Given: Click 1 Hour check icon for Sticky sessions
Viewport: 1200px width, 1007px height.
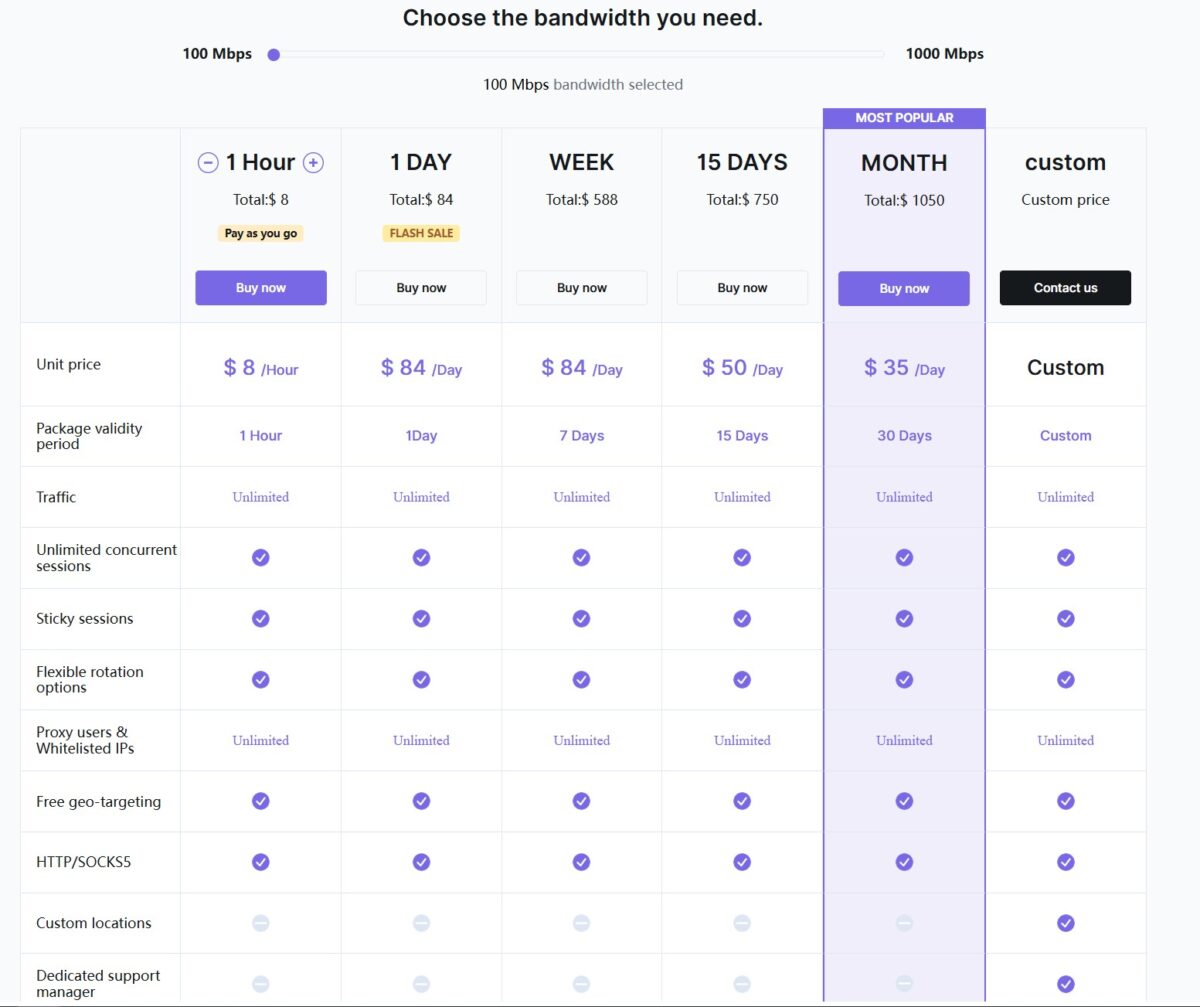Looking at the screenshot, I should click(x=261, y=618).
